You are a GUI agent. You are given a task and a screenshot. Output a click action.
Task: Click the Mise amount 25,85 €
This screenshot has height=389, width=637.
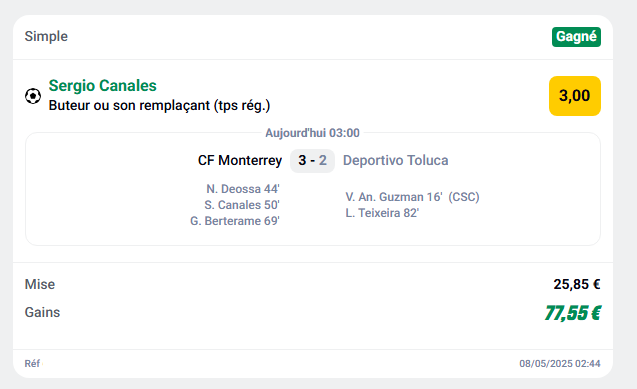577,284
